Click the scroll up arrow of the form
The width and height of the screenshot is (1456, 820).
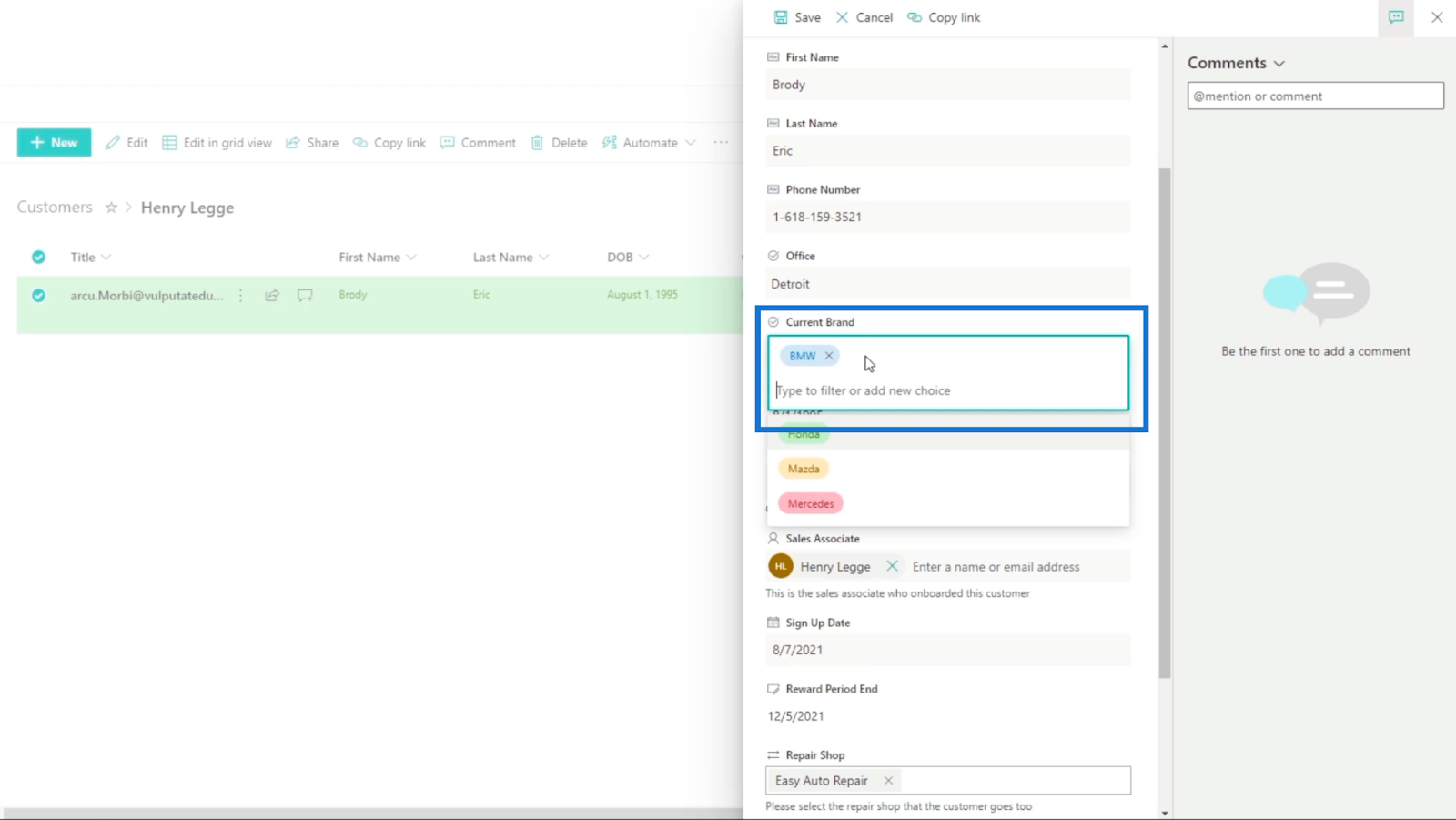(1165, 46)
